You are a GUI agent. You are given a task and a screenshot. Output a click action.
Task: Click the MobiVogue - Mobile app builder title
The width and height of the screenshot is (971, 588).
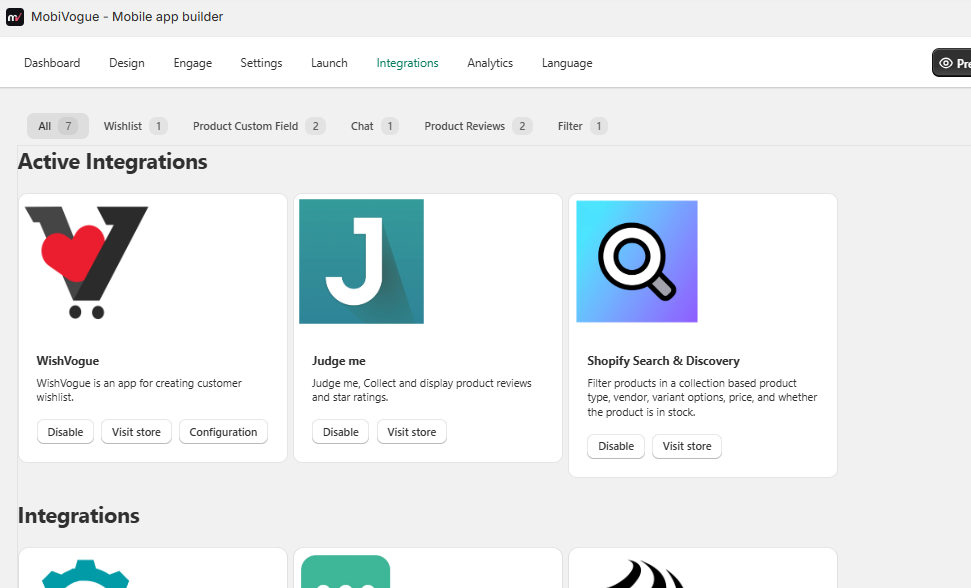point(127,17)
